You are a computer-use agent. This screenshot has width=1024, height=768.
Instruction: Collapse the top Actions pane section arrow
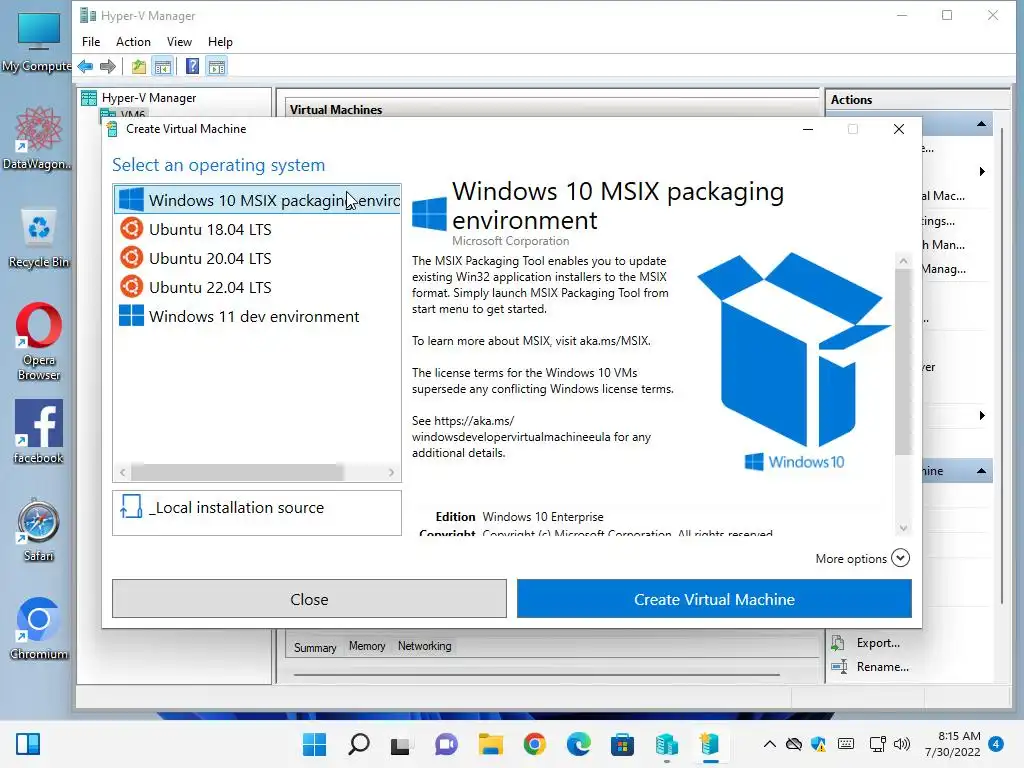coord(981,124)
